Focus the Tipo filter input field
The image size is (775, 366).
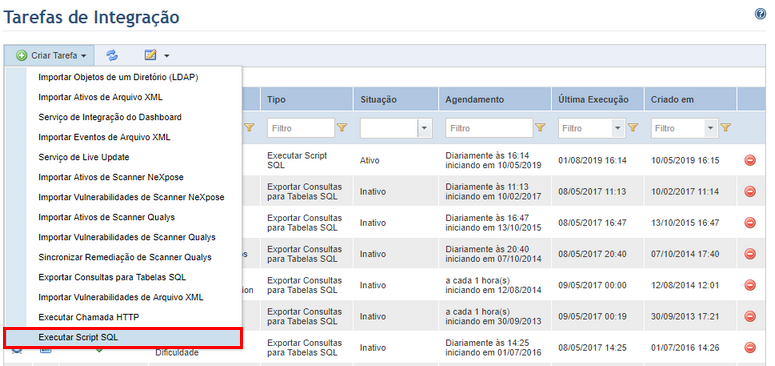tap(301, 128)
